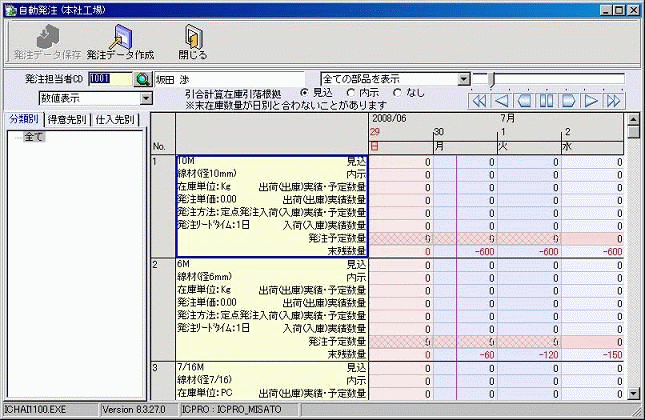Viewport: 645px width, 420px height.
Task: Click the slider thumb beside the parts dropdown
Action: (x=491, y=80)
